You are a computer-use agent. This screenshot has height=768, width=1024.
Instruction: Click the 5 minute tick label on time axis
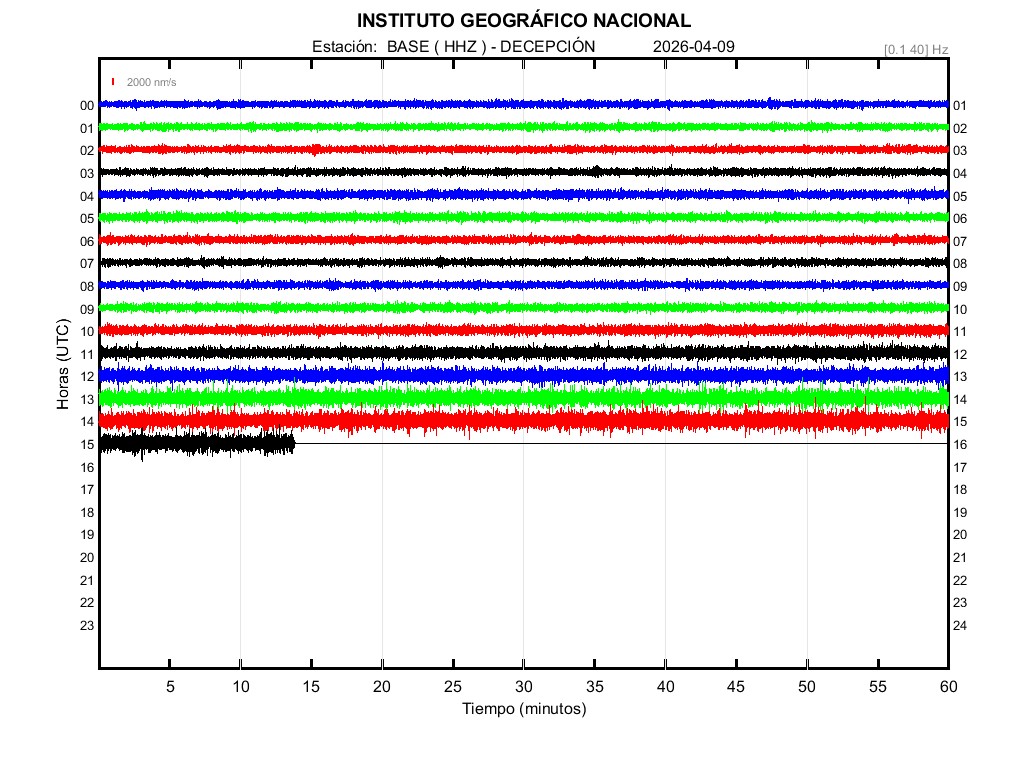pyautogui.click(x=170, y=687)
